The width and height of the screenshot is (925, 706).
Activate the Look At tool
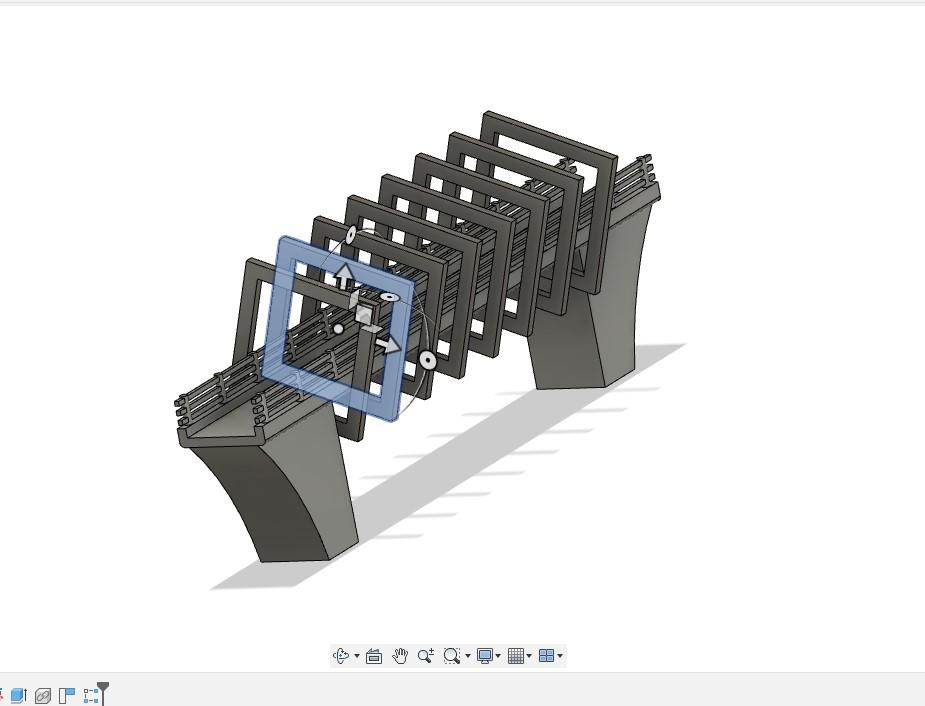tap(373, 655)
